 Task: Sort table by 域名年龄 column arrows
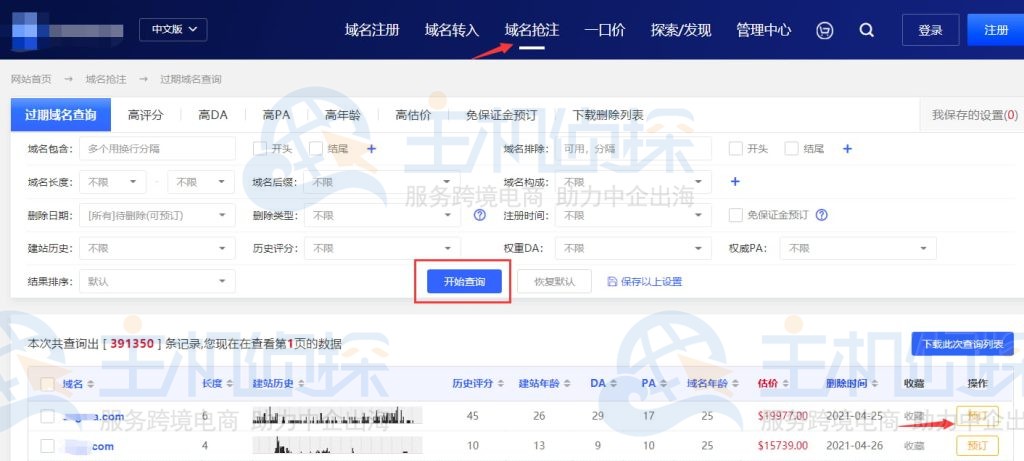[735, 384]
